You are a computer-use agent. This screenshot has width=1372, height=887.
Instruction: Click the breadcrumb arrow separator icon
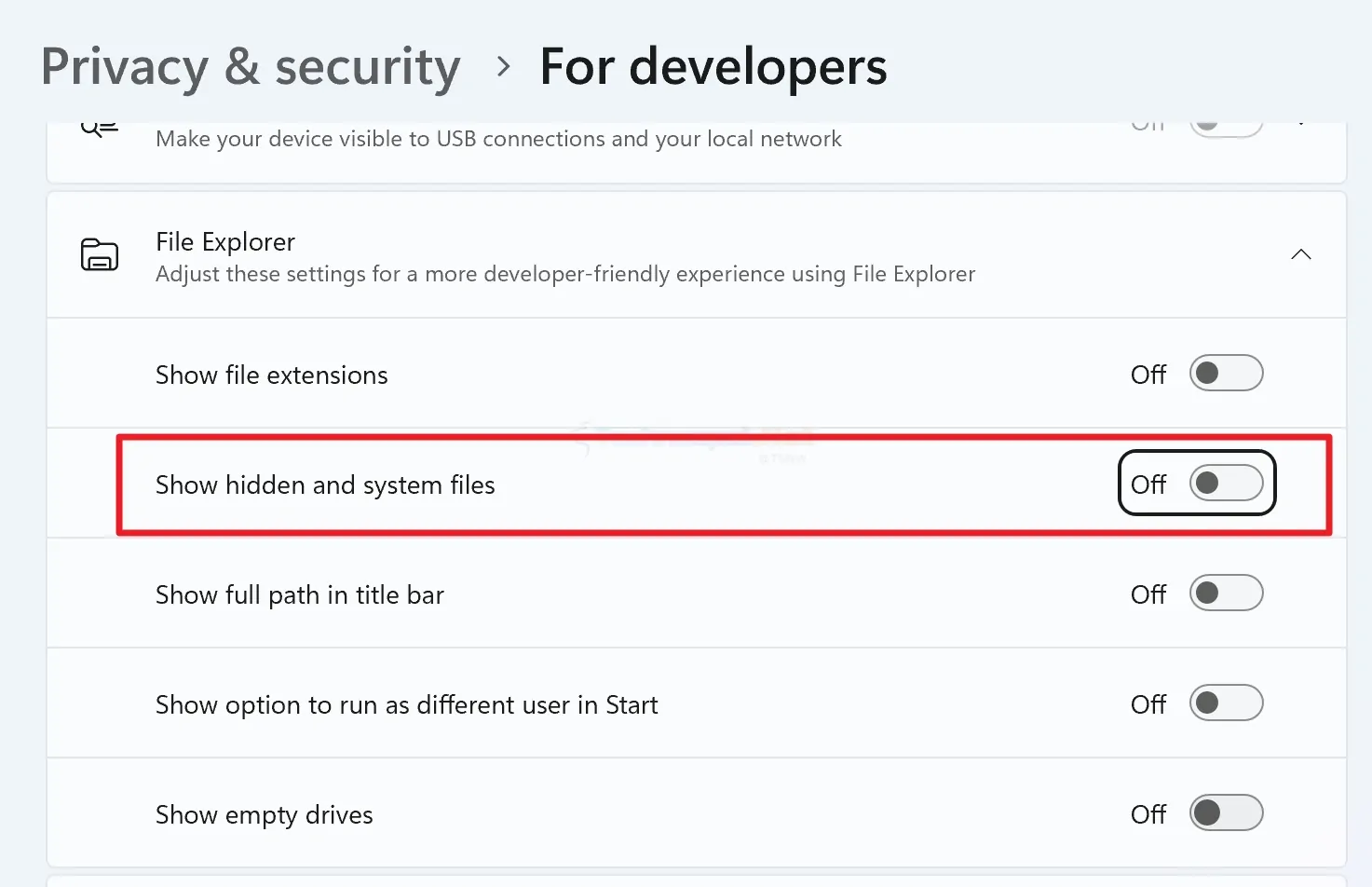[504, 67]
